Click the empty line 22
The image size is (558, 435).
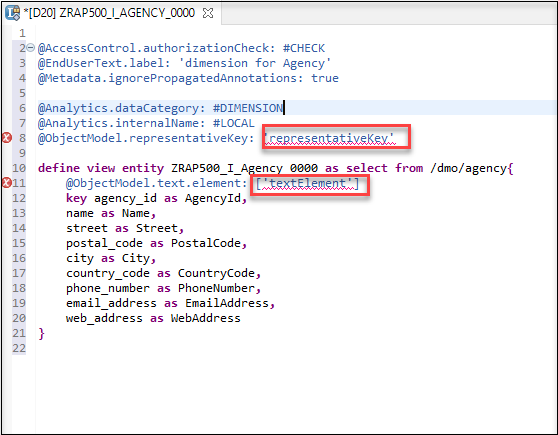click(x=285, y=348)
